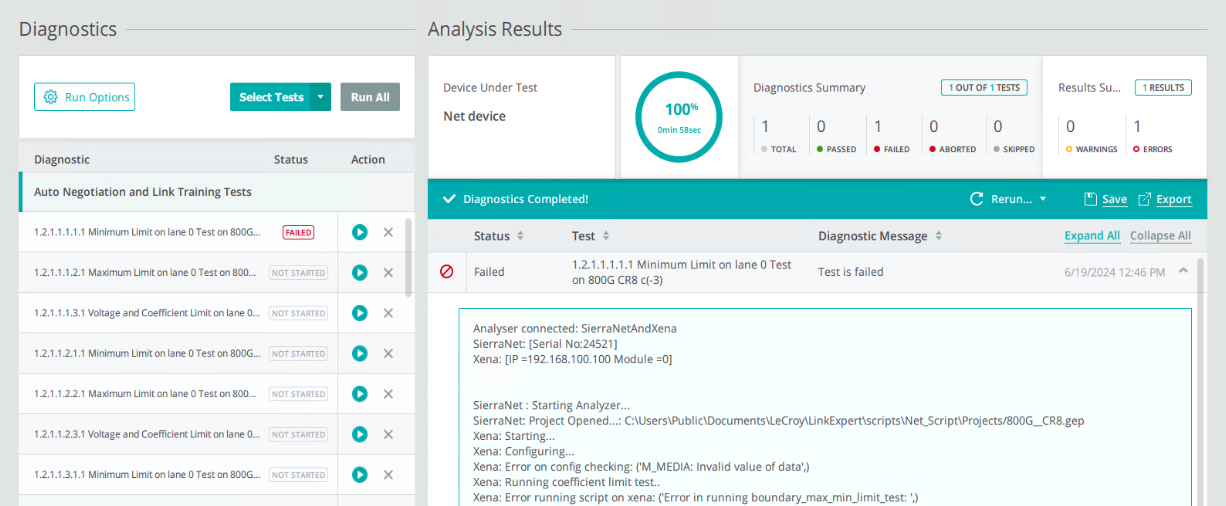Collapse the failed test result row
The image size is (1226, 506).
pyautogui.click(x=1183, y=270)
